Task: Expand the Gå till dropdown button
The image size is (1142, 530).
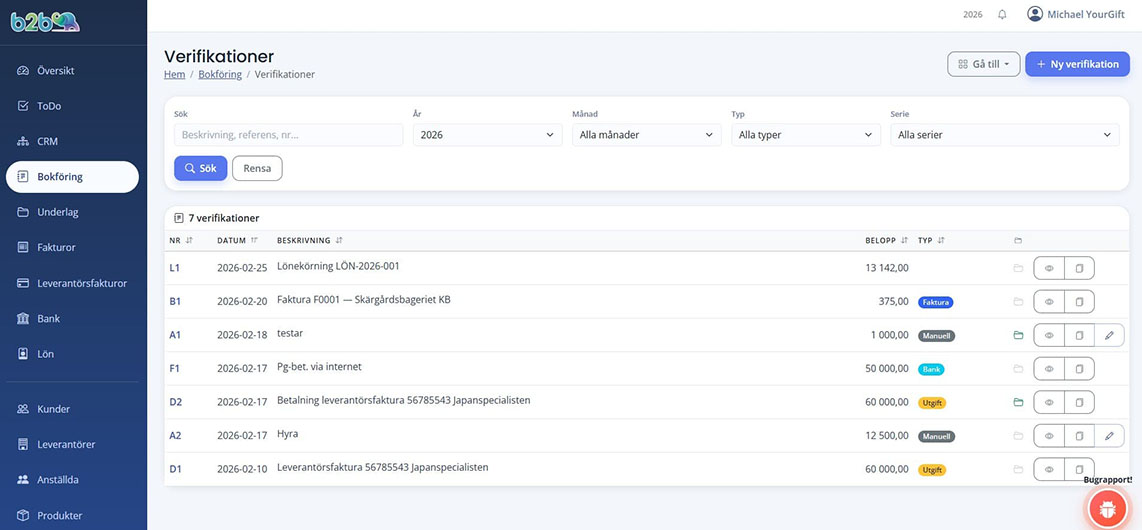Action: pyautogui.click(x=983, y=64)
